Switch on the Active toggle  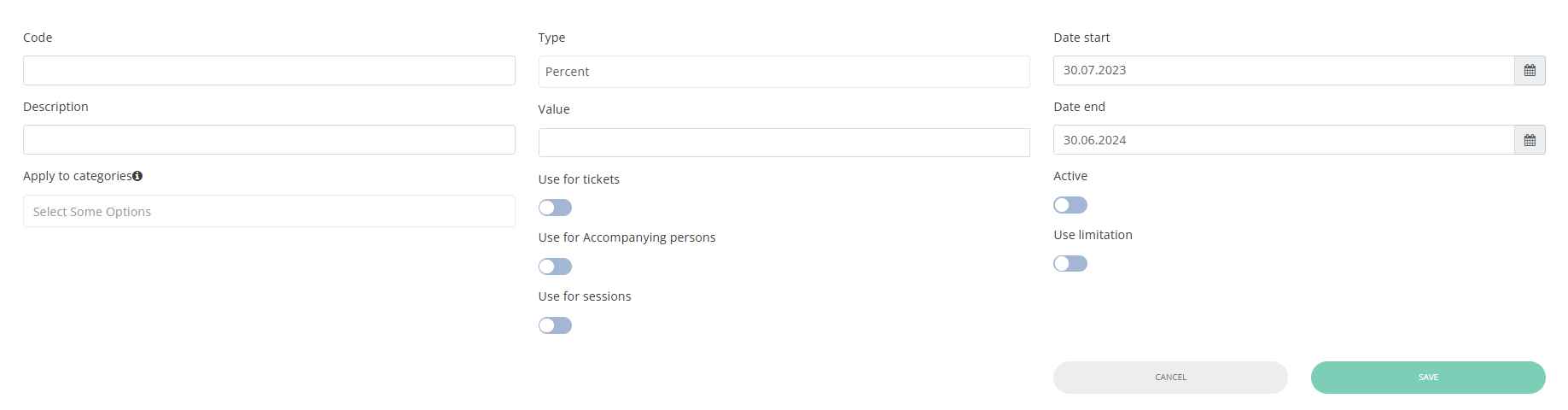1070,205
